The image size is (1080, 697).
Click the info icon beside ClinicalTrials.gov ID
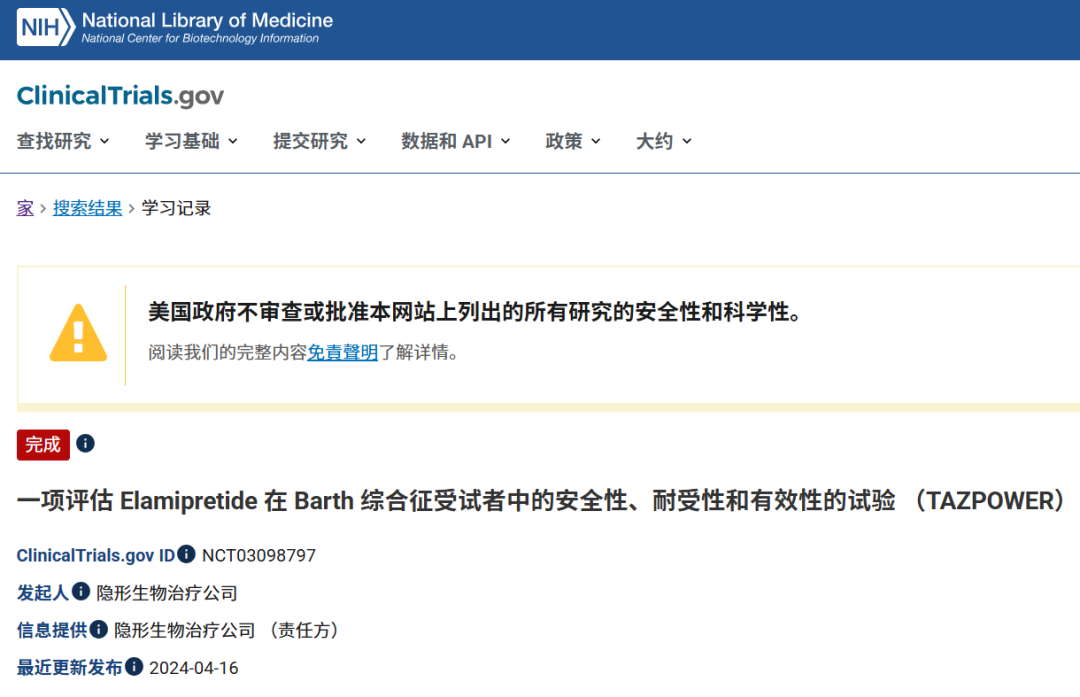click(187, 554)
